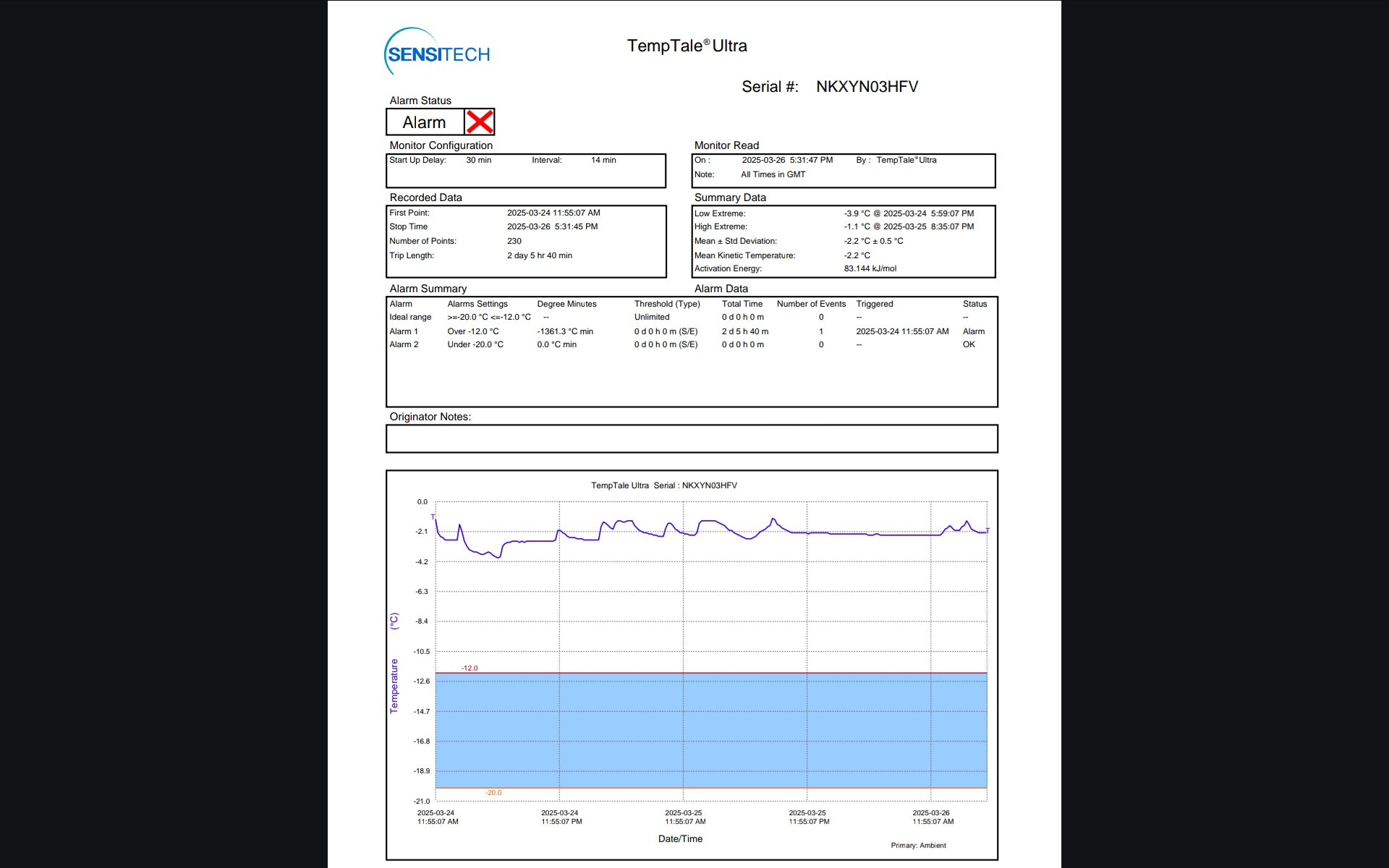The width and height of the screenshot is (1389, 868).
Task: Click First Point value '2025-03-24 11:55:07 AM'
Action: pos(553,213)
